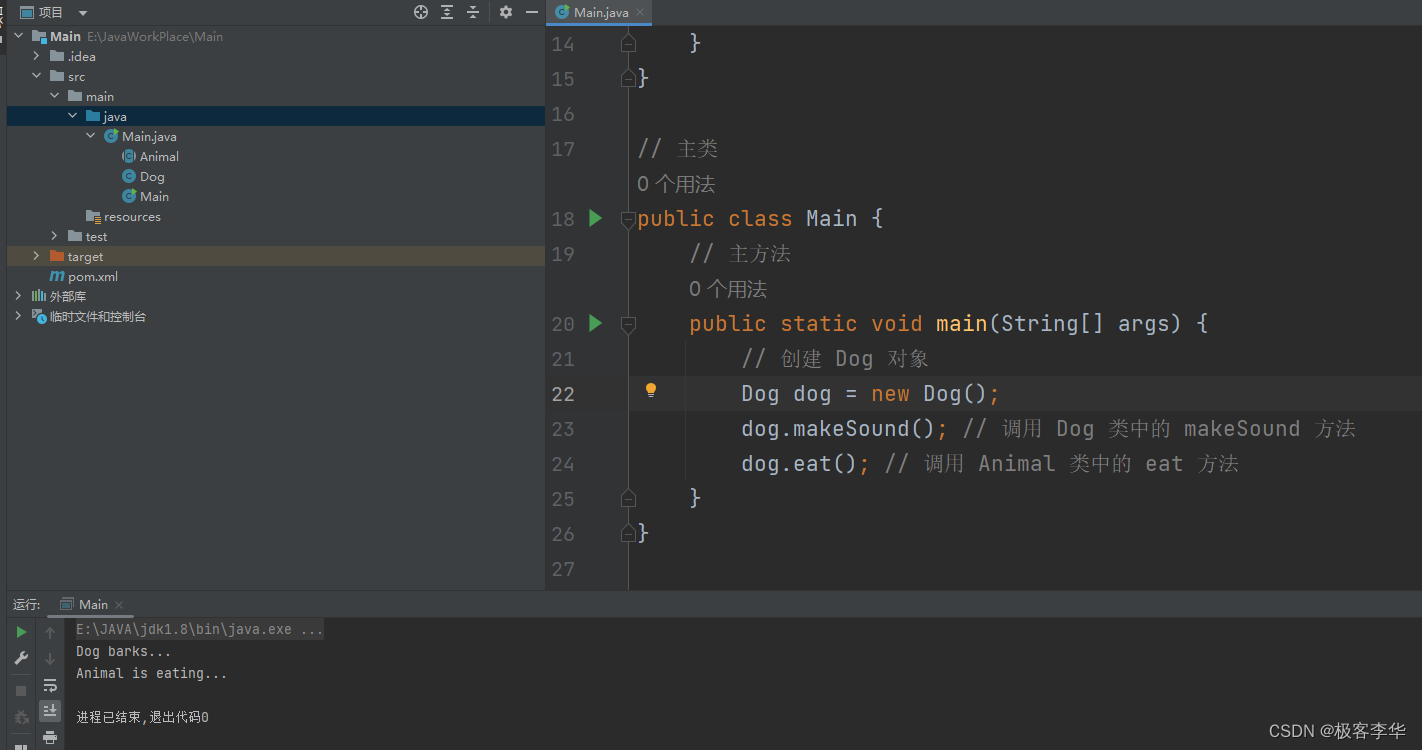Click fold end marker on line 14
This screenshot has width=1422, height=750.
[x=628, y=43]
